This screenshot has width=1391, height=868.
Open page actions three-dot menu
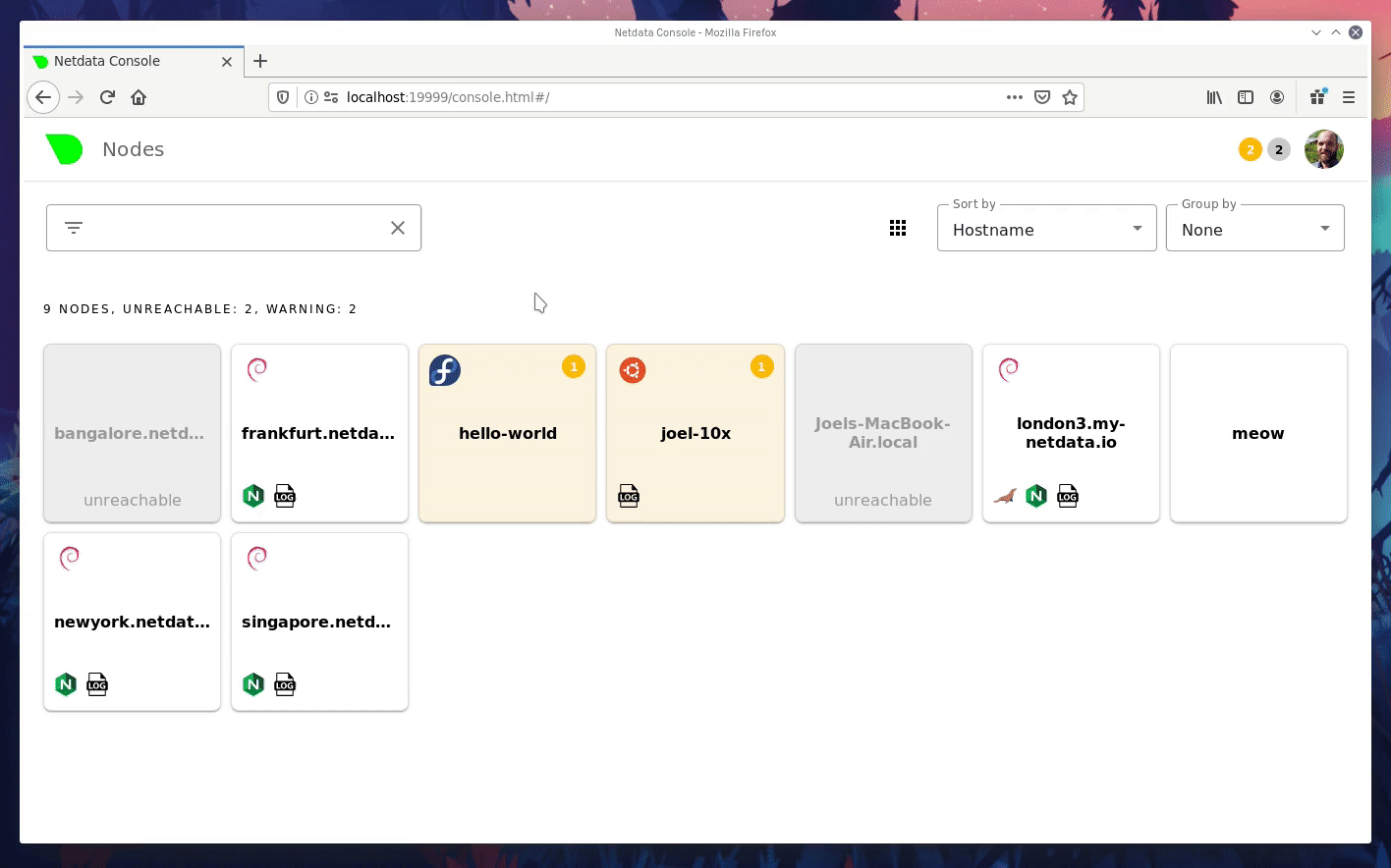[1015, 97]
